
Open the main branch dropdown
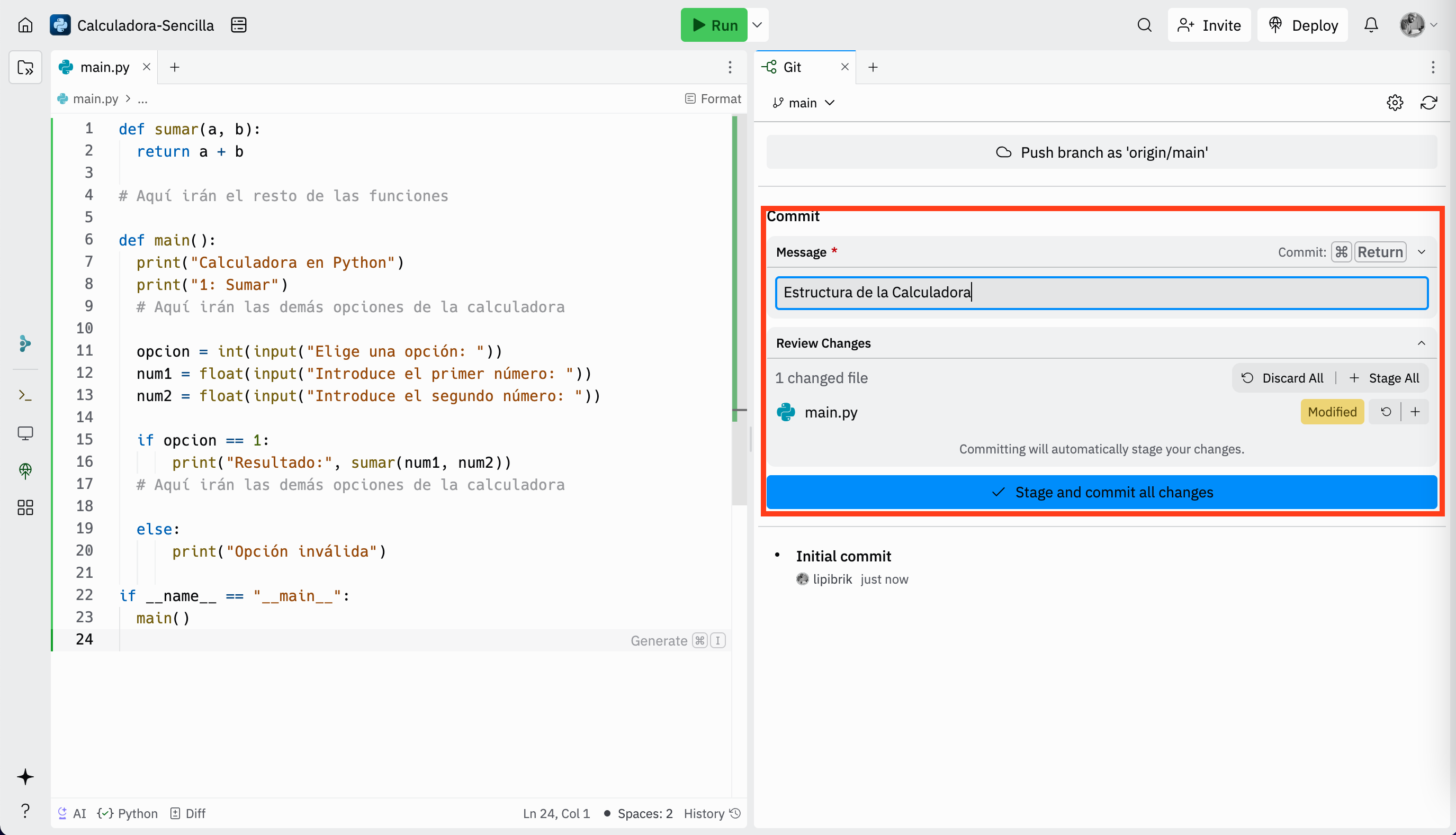tap(803, 103)
